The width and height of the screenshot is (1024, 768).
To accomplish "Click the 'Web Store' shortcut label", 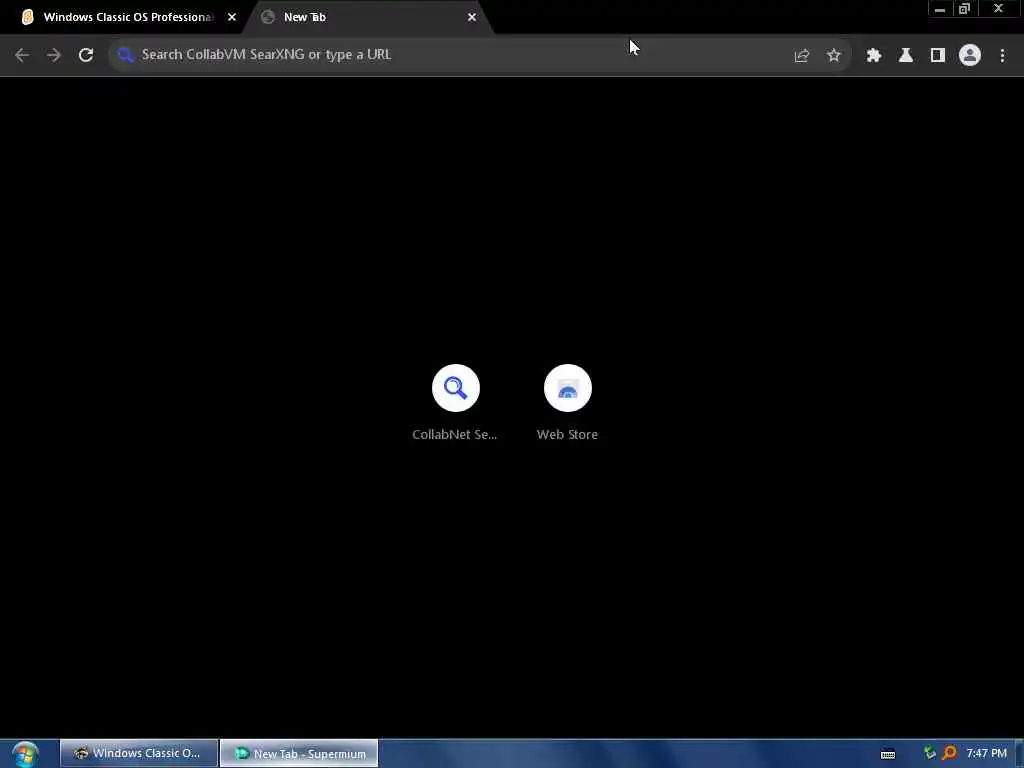I will 568,434.
